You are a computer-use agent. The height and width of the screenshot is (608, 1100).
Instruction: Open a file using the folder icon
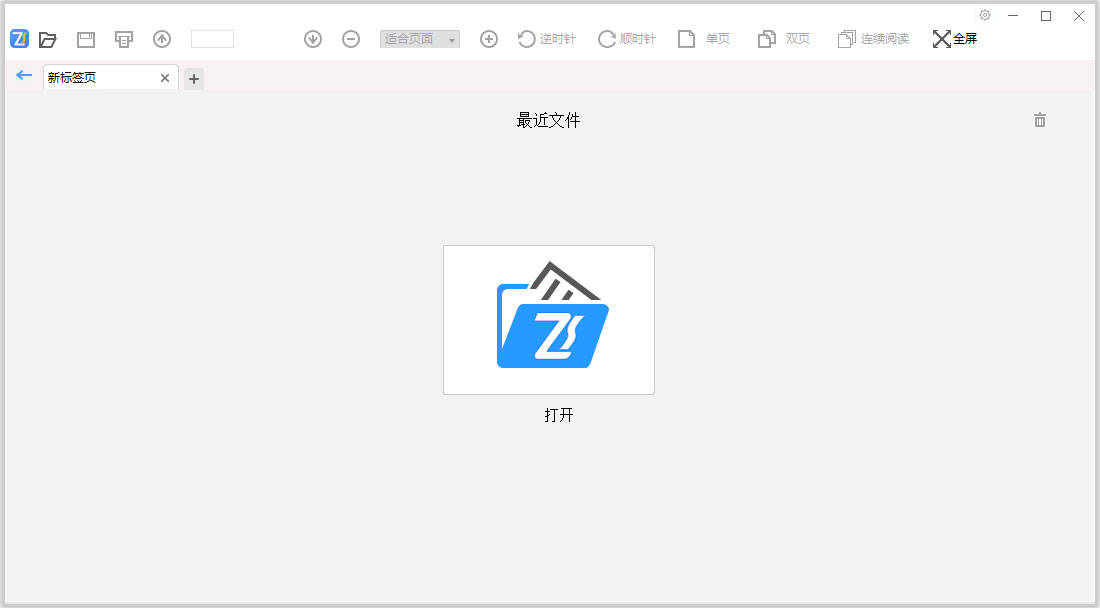pos(48,39)
